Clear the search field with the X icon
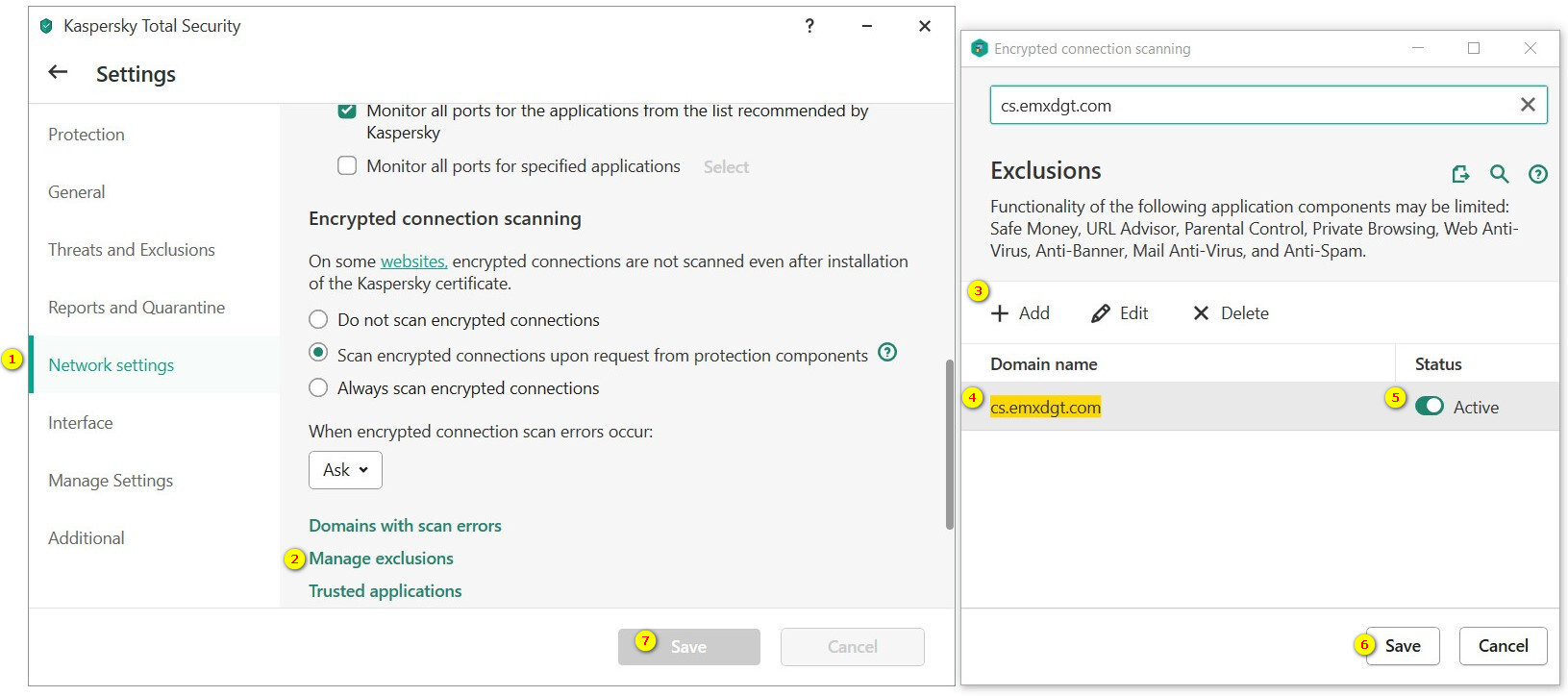The image size is (1568, 696). 1527,105
